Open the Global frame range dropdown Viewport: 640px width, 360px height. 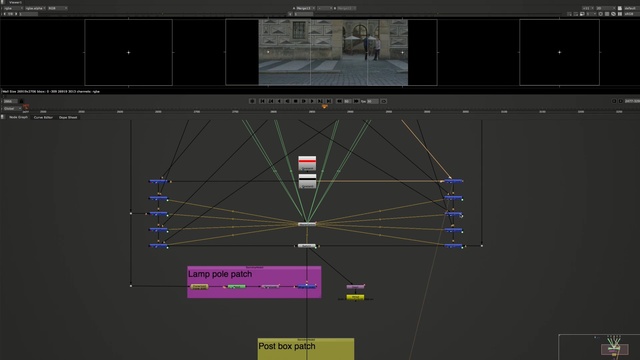coord(12,109)
